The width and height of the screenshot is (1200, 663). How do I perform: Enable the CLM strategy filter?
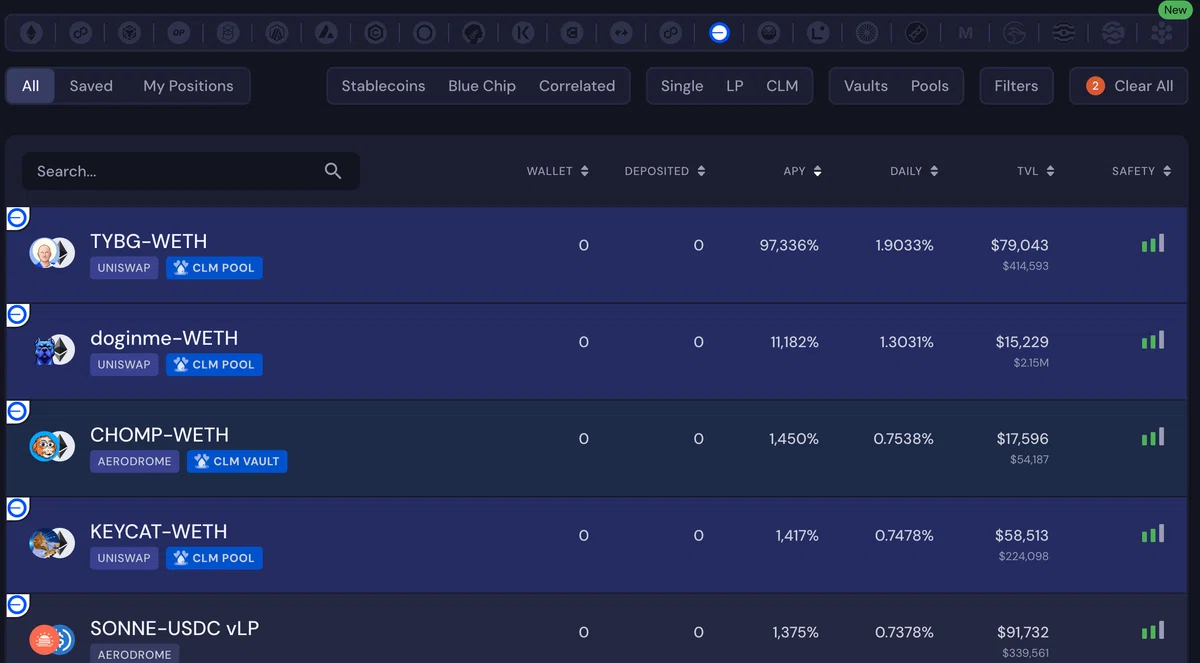pos(782,86)
